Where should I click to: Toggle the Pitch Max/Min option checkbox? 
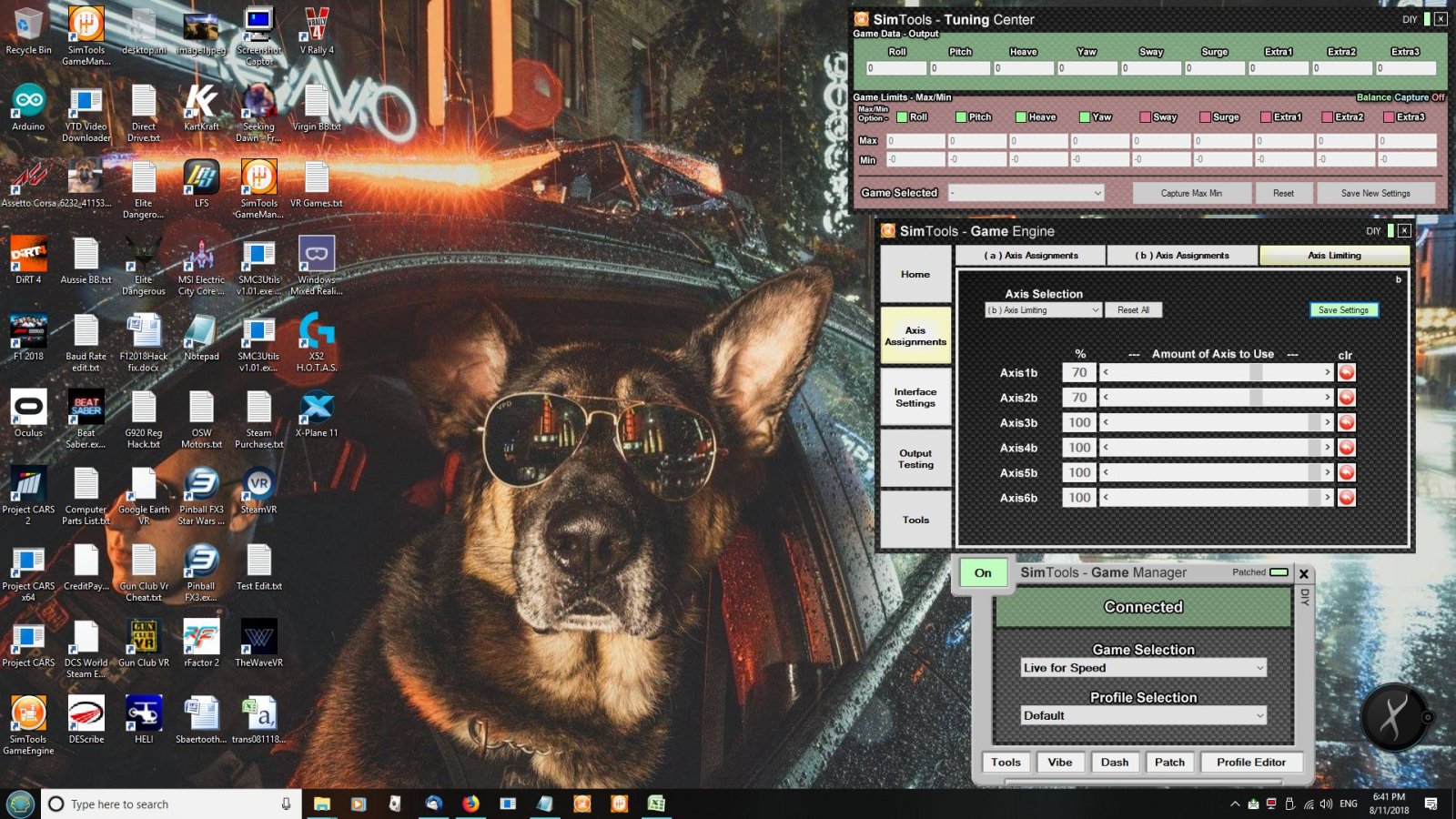click(x=961, y=116)
